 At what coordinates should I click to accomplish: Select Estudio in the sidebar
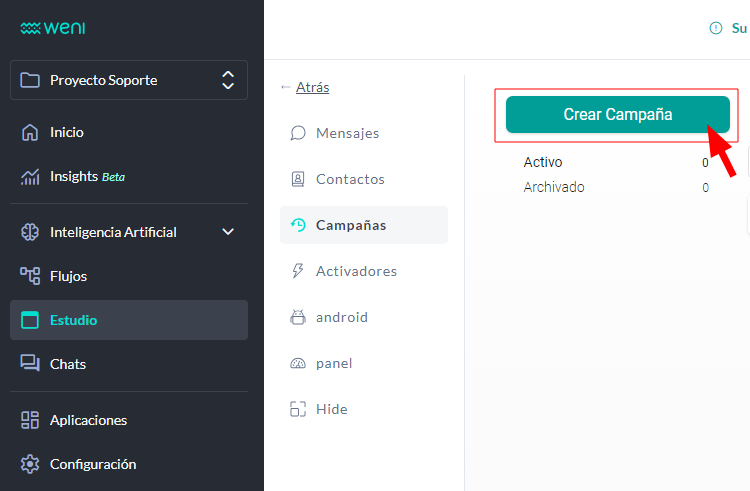coord(129,320)
